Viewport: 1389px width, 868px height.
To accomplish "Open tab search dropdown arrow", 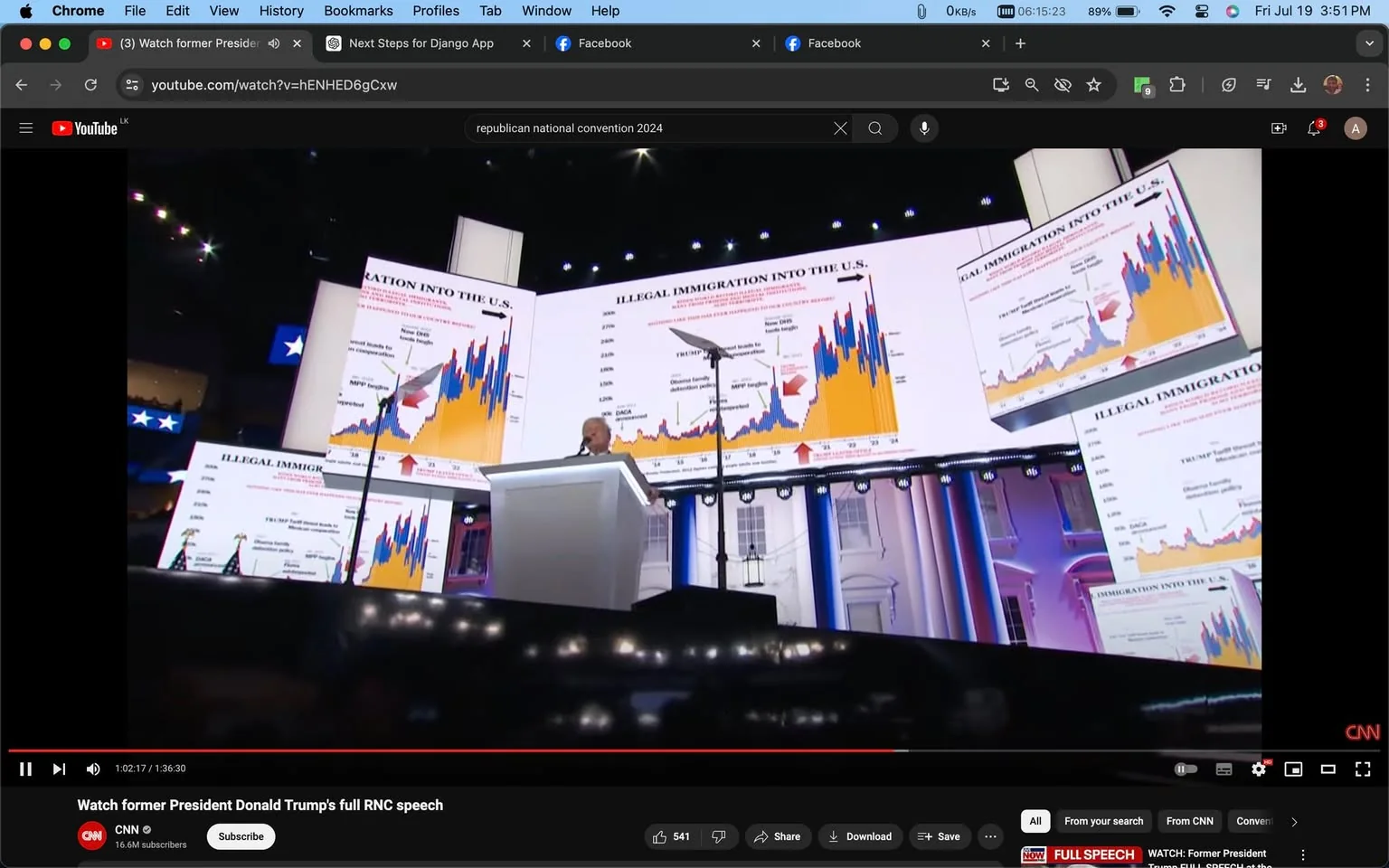I will [x=1369, y=43].
